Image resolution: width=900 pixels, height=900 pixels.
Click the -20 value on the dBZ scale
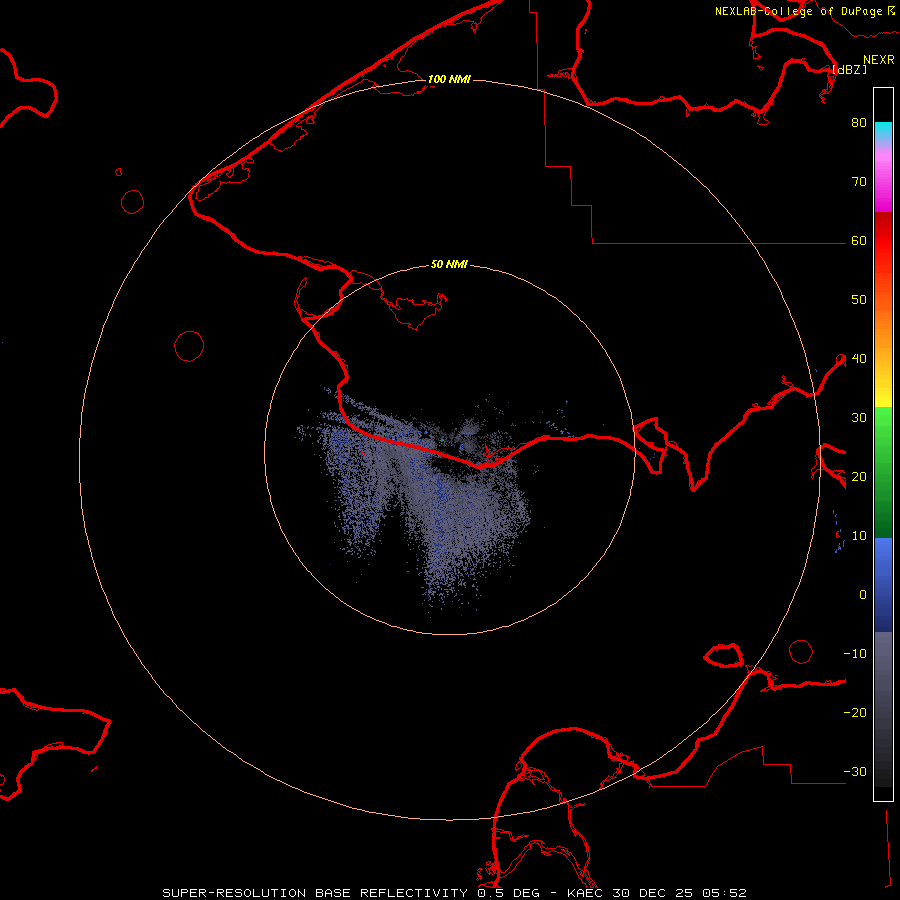(x=855, y=713)
